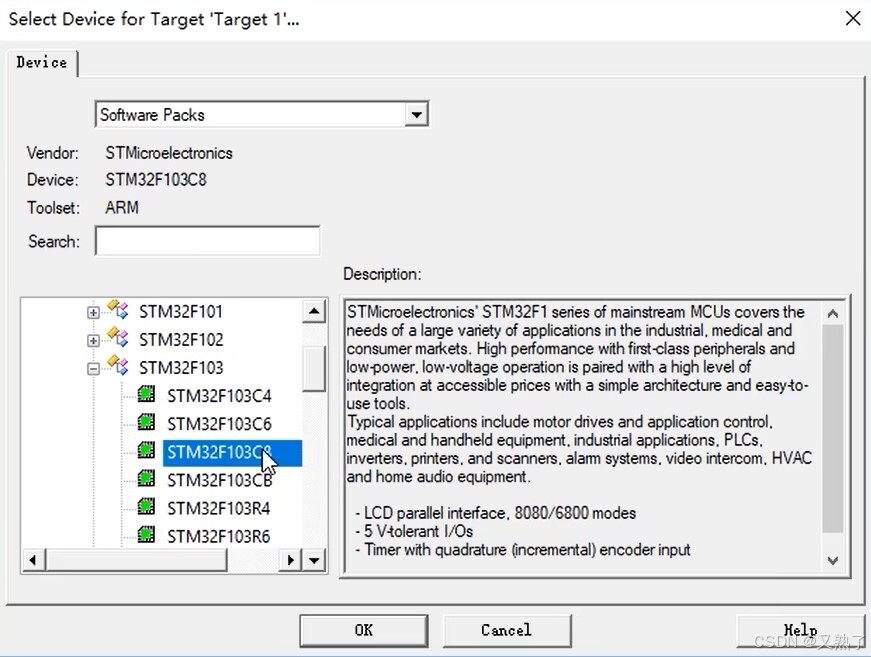Select highlighted STM32F103C8 device

click(232, 453)
